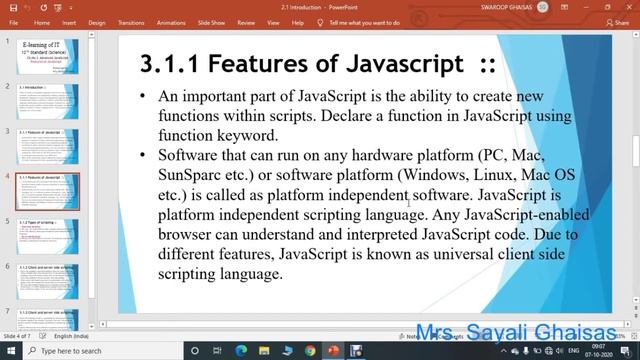This screenshot has height=360, width=640.
Task: Launch Microsoft Edge from the taskbar
Action: click(x=241, y=351)
